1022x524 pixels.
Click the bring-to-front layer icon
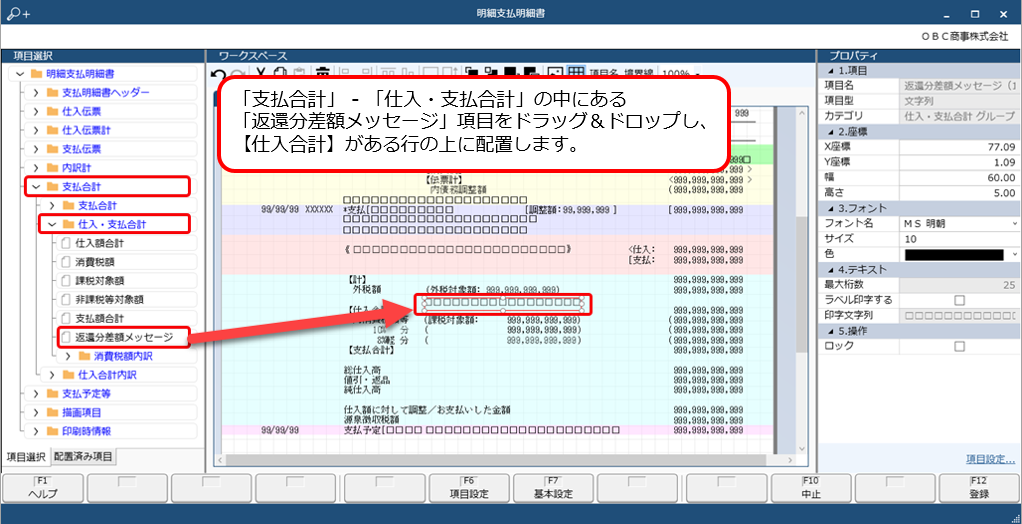point(473,73)
